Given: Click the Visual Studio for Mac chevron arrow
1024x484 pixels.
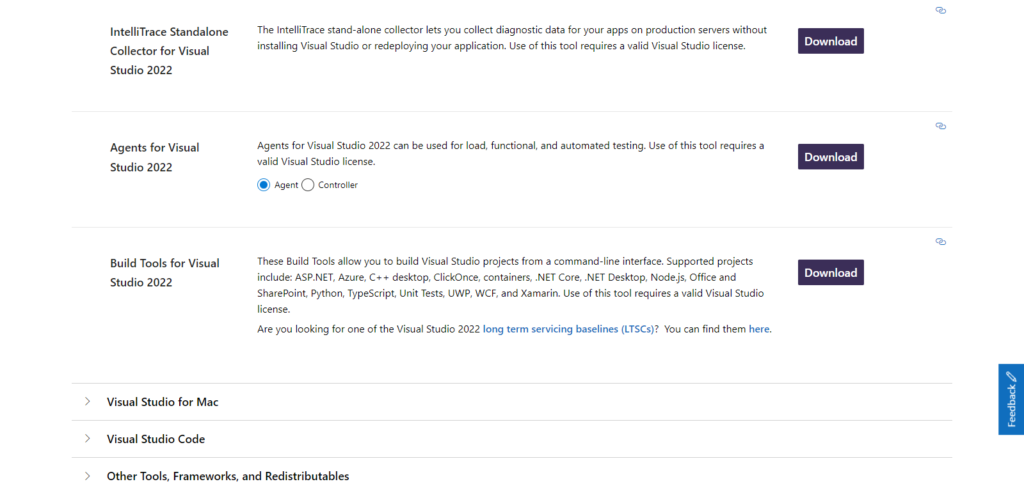Looking at the screenshot, I should (88, 402).
